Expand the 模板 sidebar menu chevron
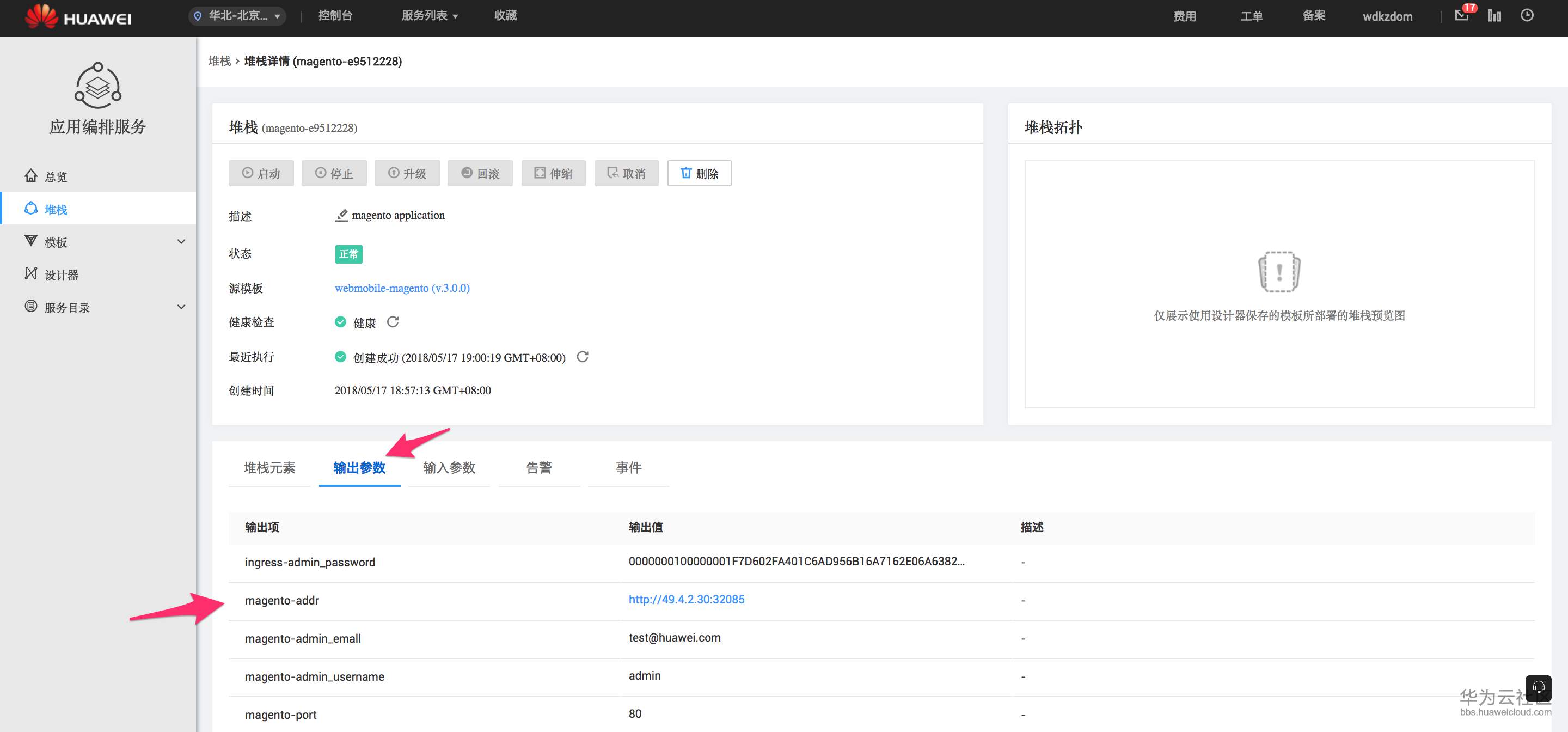This screenshot has width=1568, height=732. tap(181, 242)
